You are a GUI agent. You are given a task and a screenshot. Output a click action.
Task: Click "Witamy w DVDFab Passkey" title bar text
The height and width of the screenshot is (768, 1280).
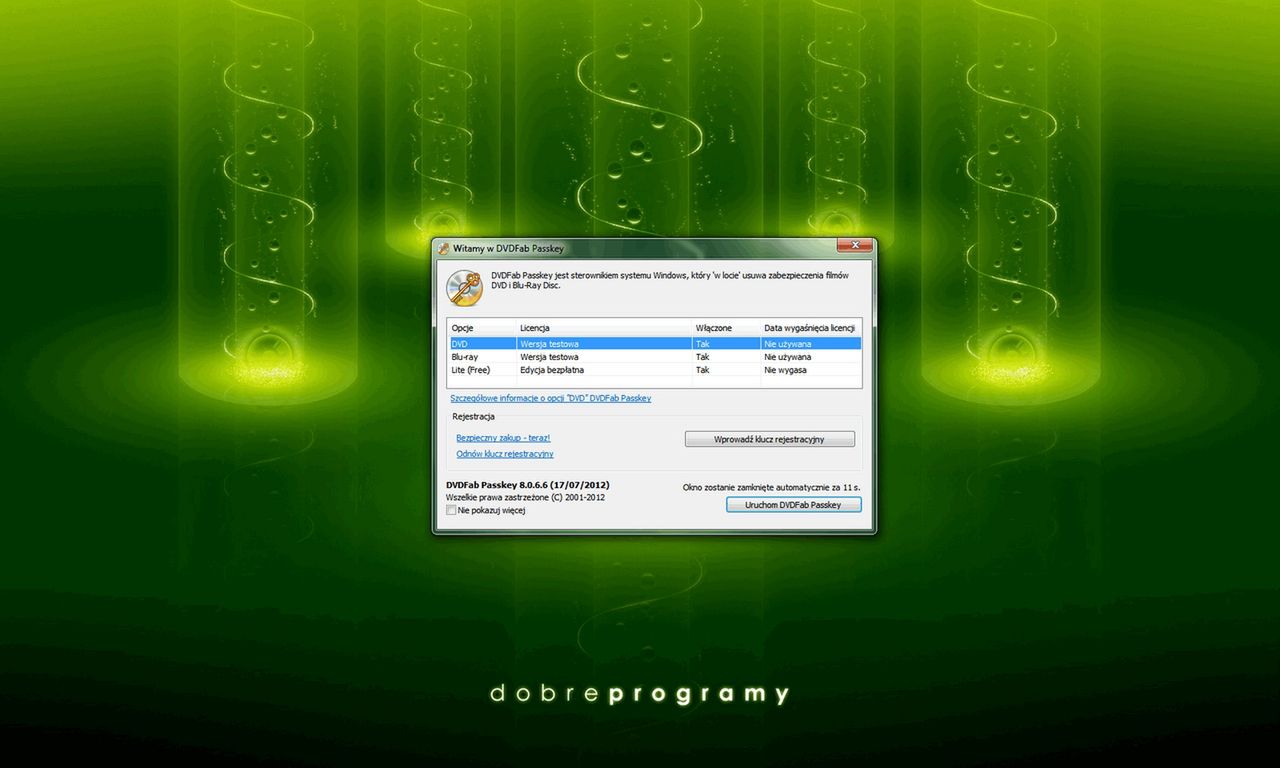(509, 248)
